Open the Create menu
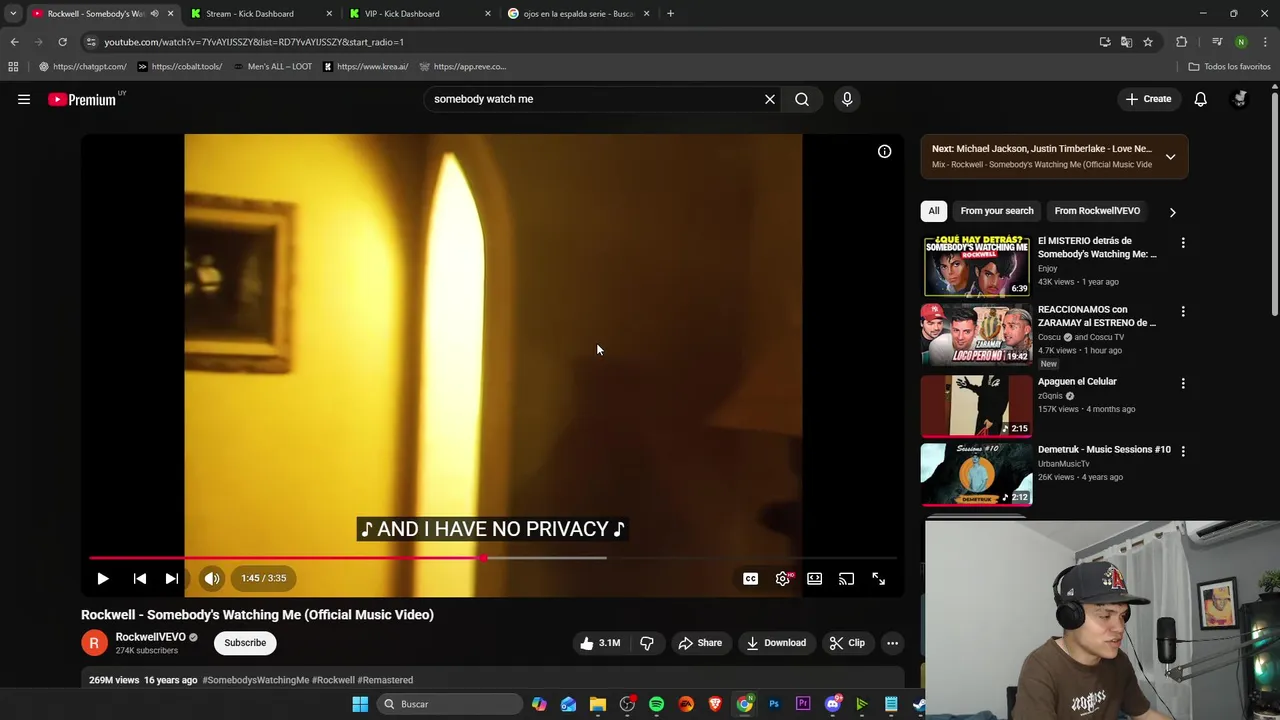Viewport: 1280px width, 720px height. (1148, 99)
